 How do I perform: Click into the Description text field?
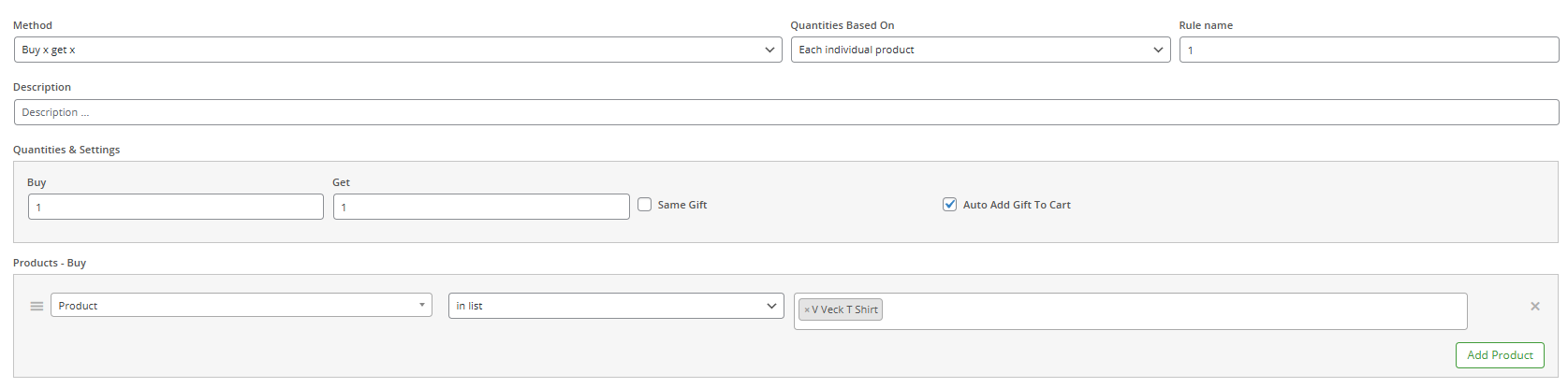[786, 112]
